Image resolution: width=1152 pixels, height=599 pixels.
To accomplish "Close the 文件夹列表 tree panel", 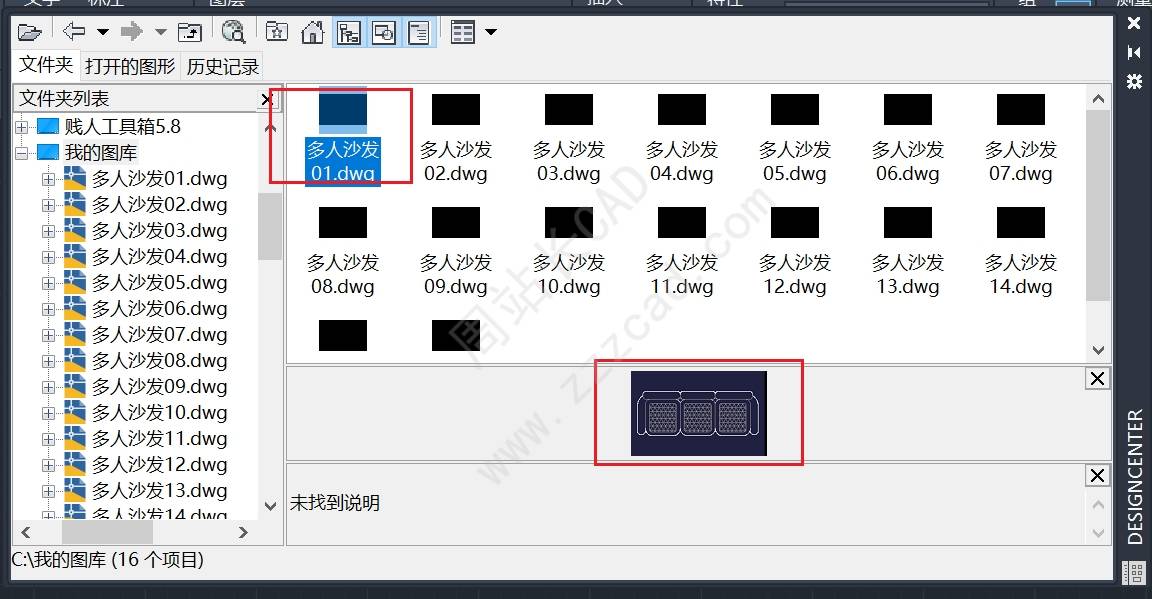I will point(267,99).
